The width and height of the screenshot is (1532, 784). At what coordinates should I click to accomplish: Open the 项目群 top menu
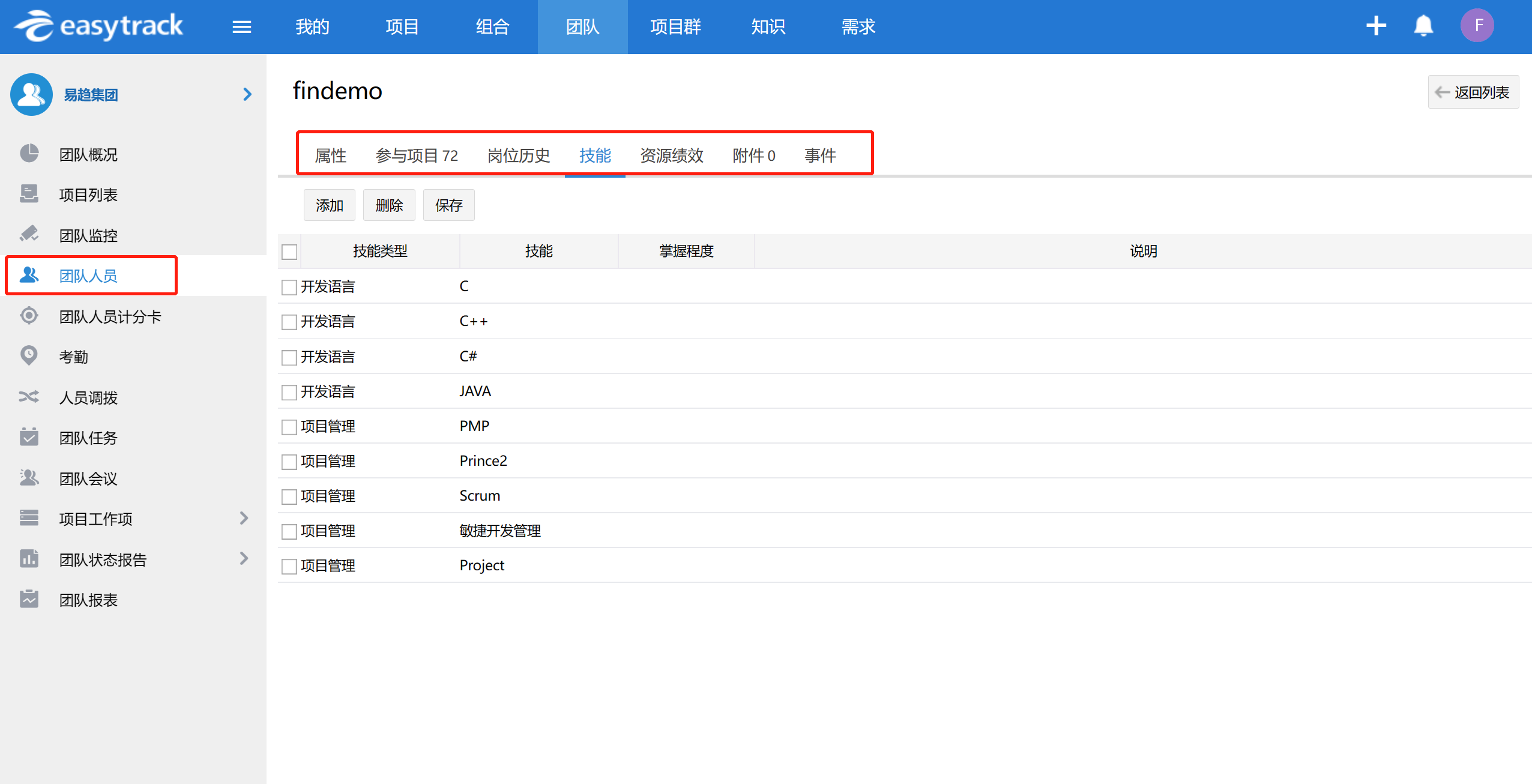pyautogui.click(x=675, y=27)
